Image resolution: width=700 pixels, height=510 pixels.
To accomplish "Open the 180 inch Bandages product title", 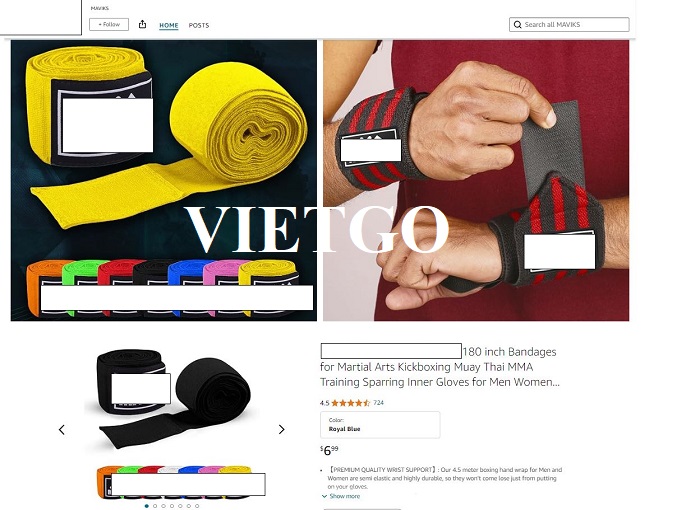I will [440, 367].
